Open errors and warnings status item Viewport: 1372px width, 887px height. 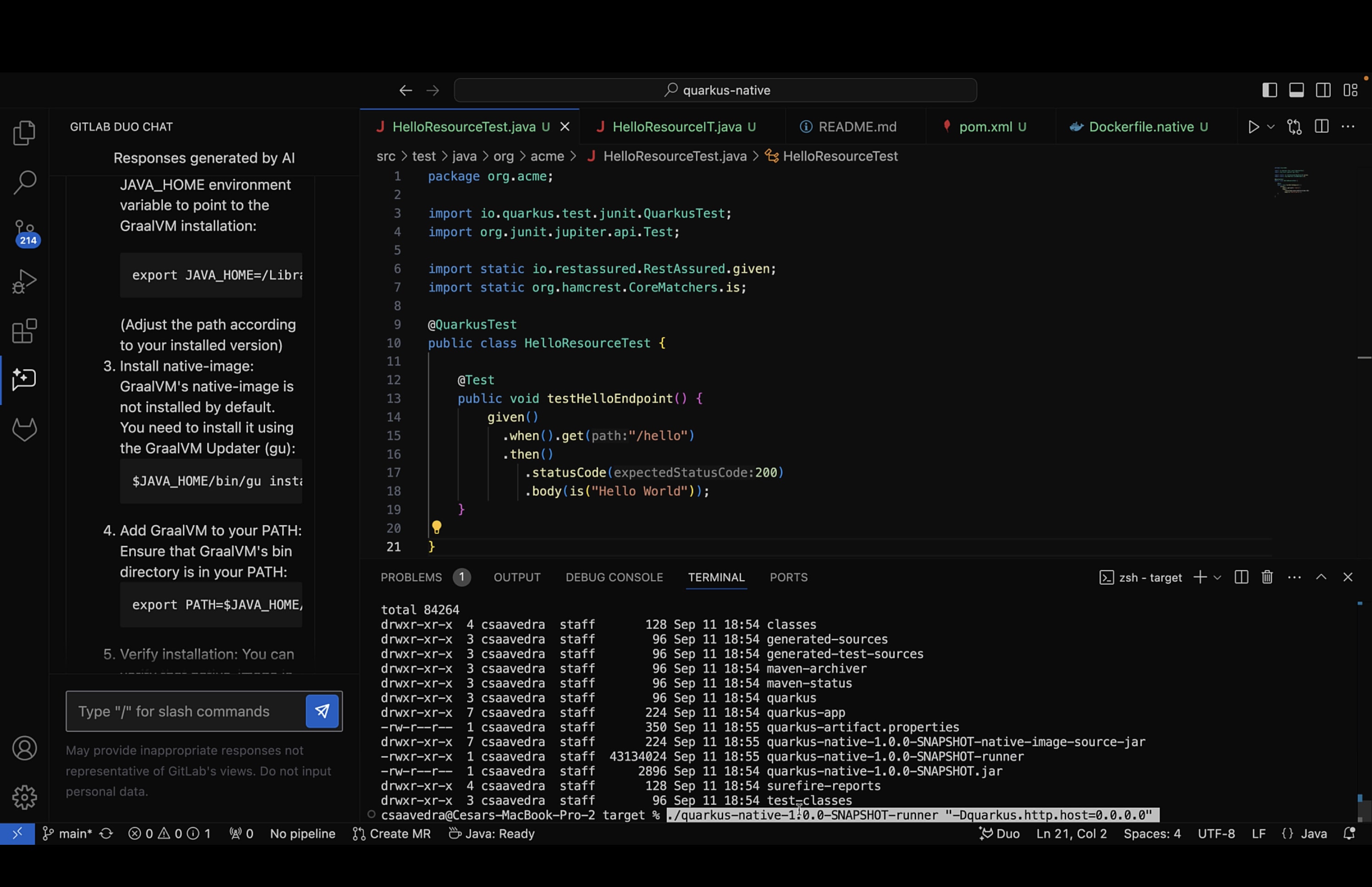coord(169,833)
